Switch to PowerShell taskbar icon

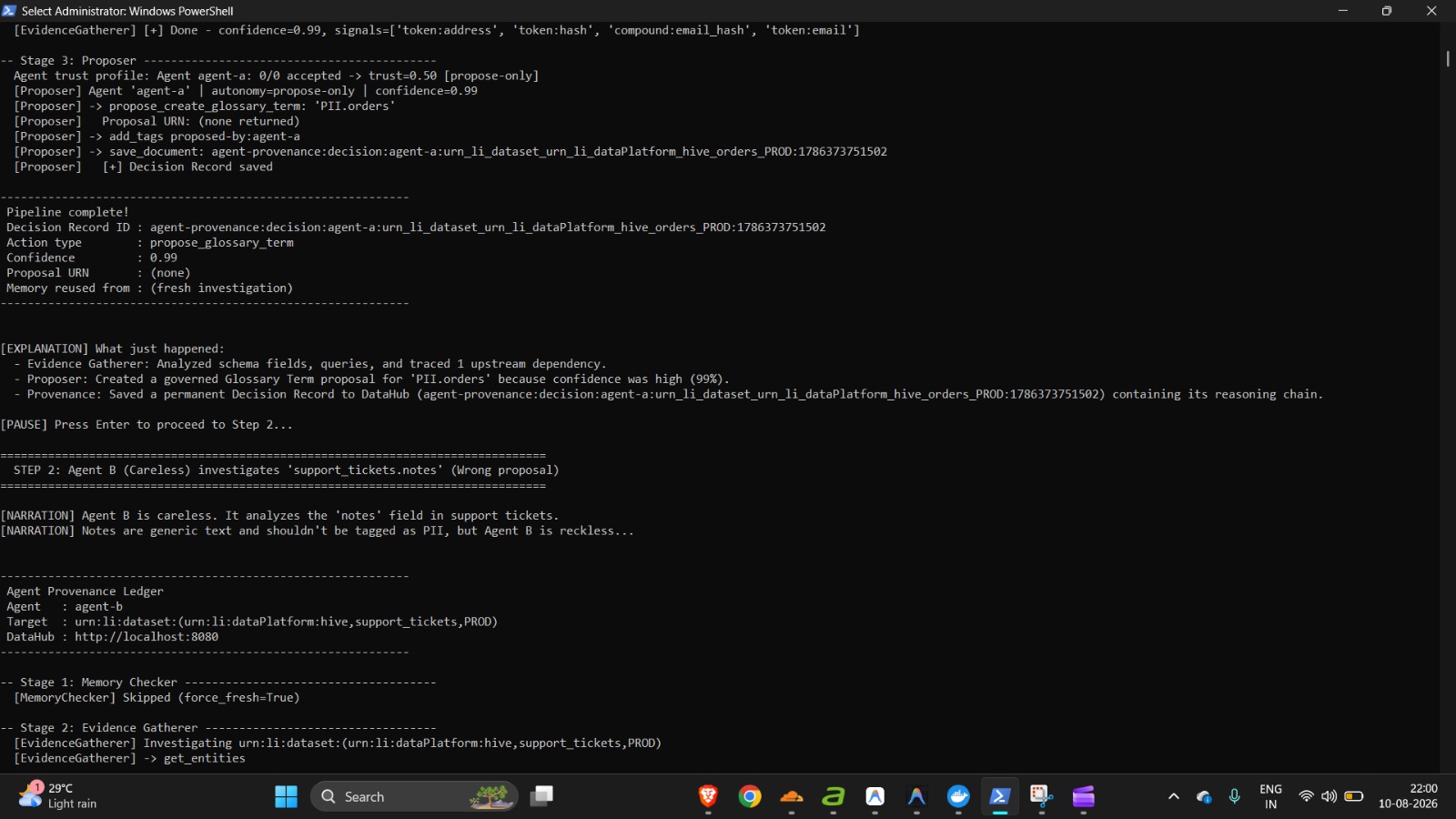(1000, 796)
